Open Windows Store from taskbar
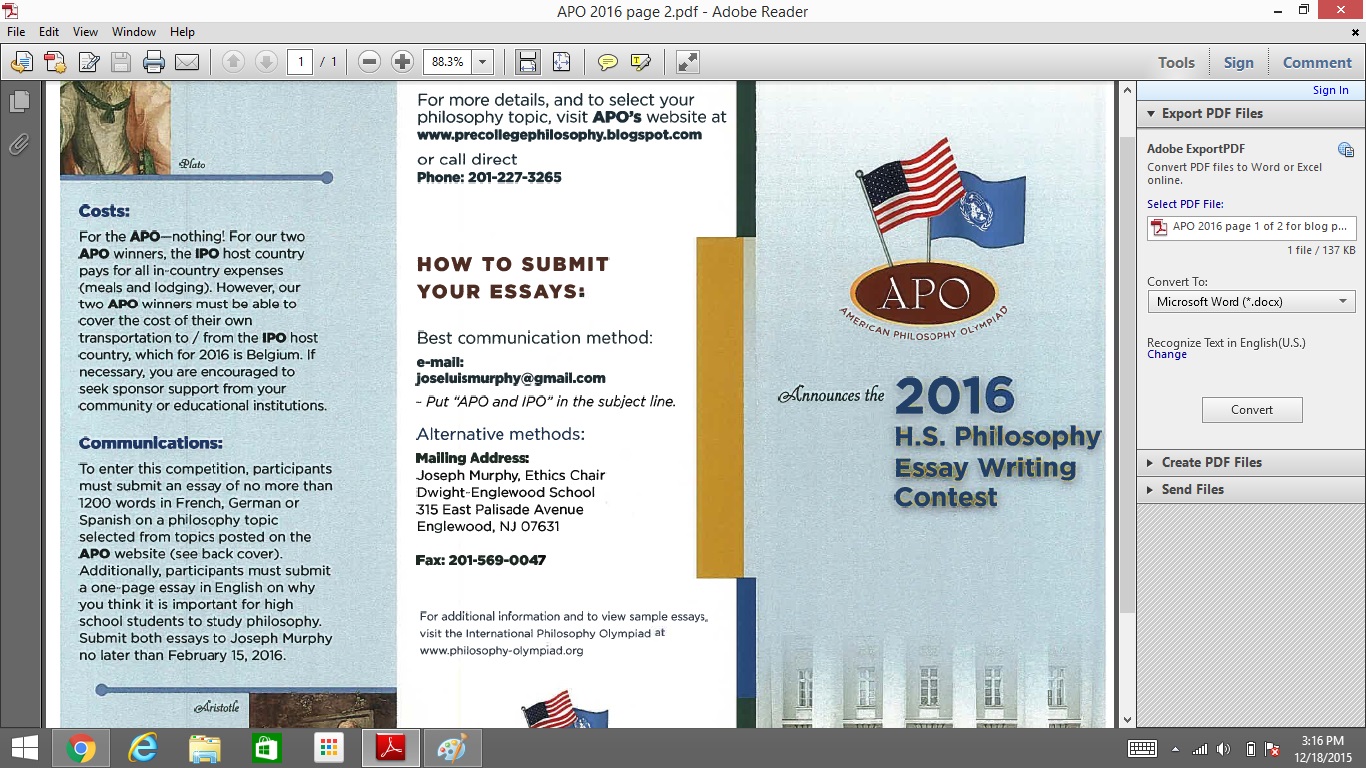The image size is (1366, 768). (x=267, y=748)
